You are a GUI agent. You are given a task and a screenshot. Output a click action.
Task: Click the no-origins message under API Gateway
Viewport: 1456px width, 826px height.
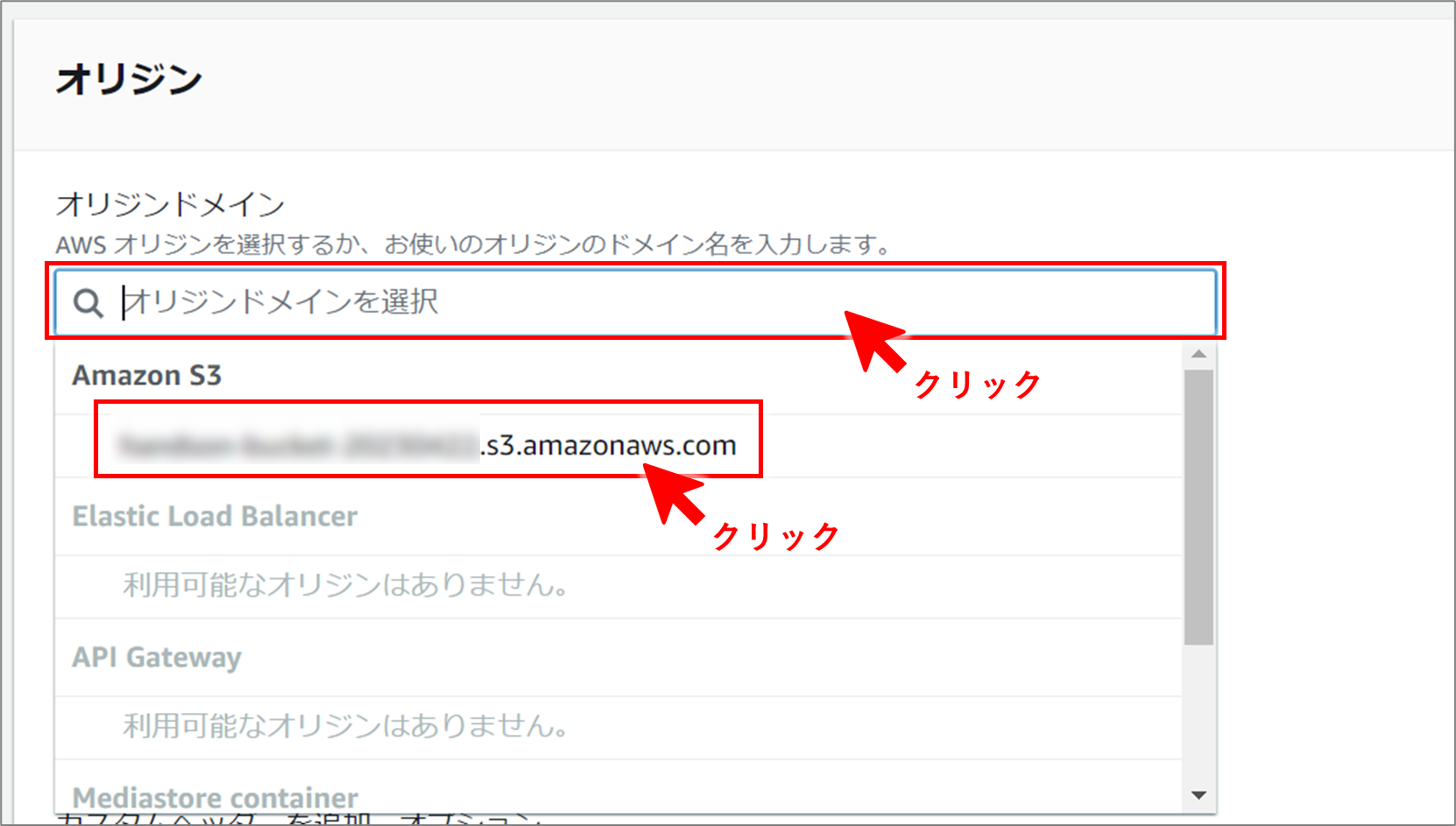(x=345, y=726)
